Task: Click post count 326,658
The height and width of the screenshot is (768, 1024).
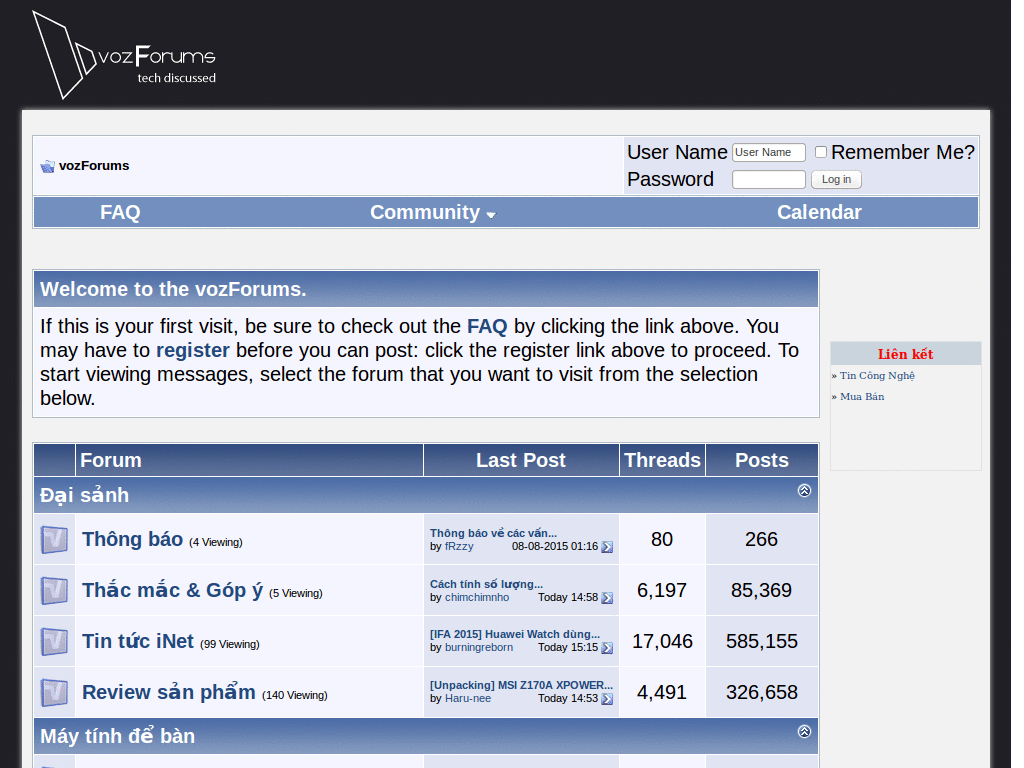Action: point(762,692)
